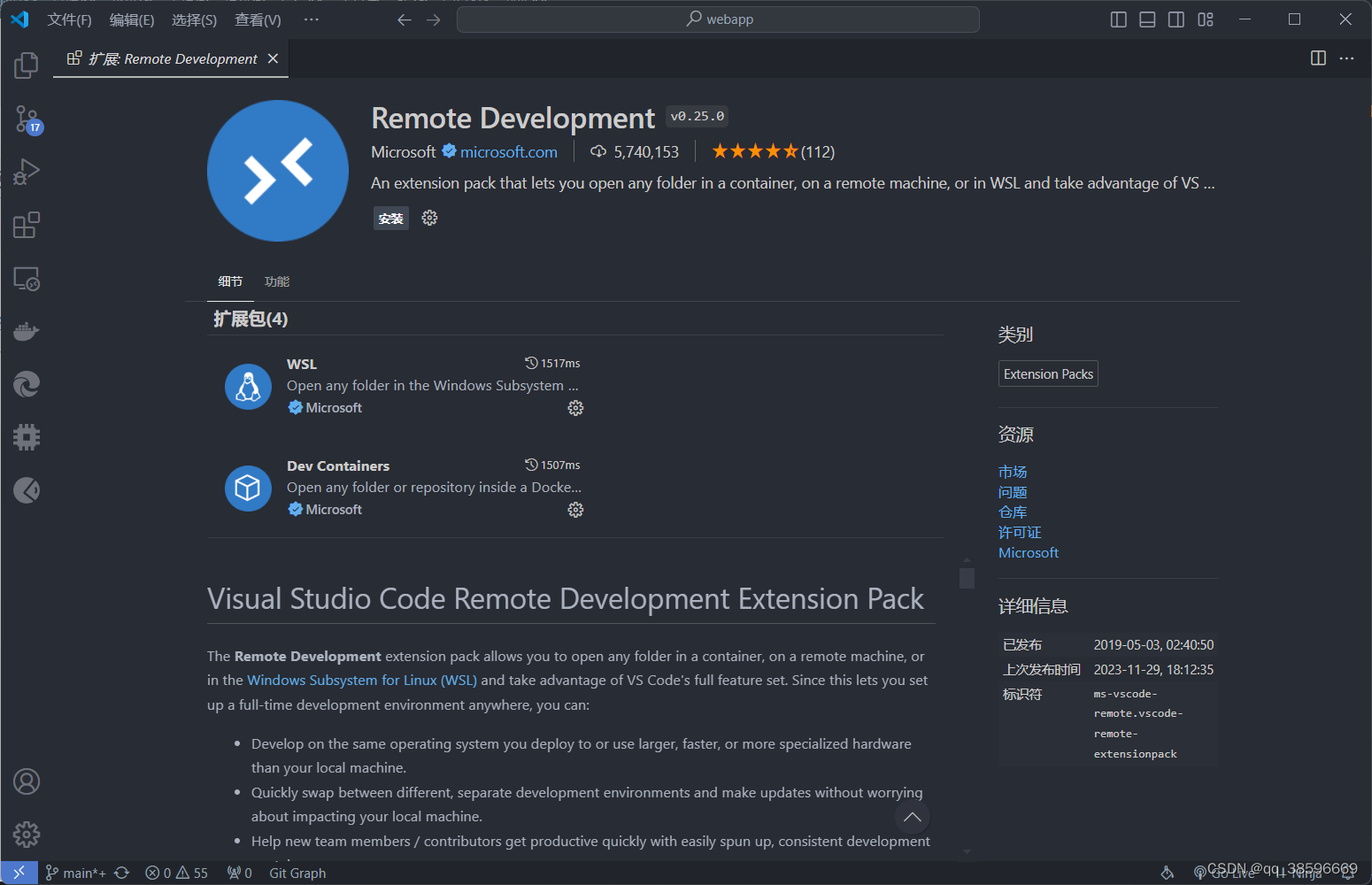This screenshot has height=885, width=1372.
Task: Open the manage gear for WSL extension
Action: point(574,407)
